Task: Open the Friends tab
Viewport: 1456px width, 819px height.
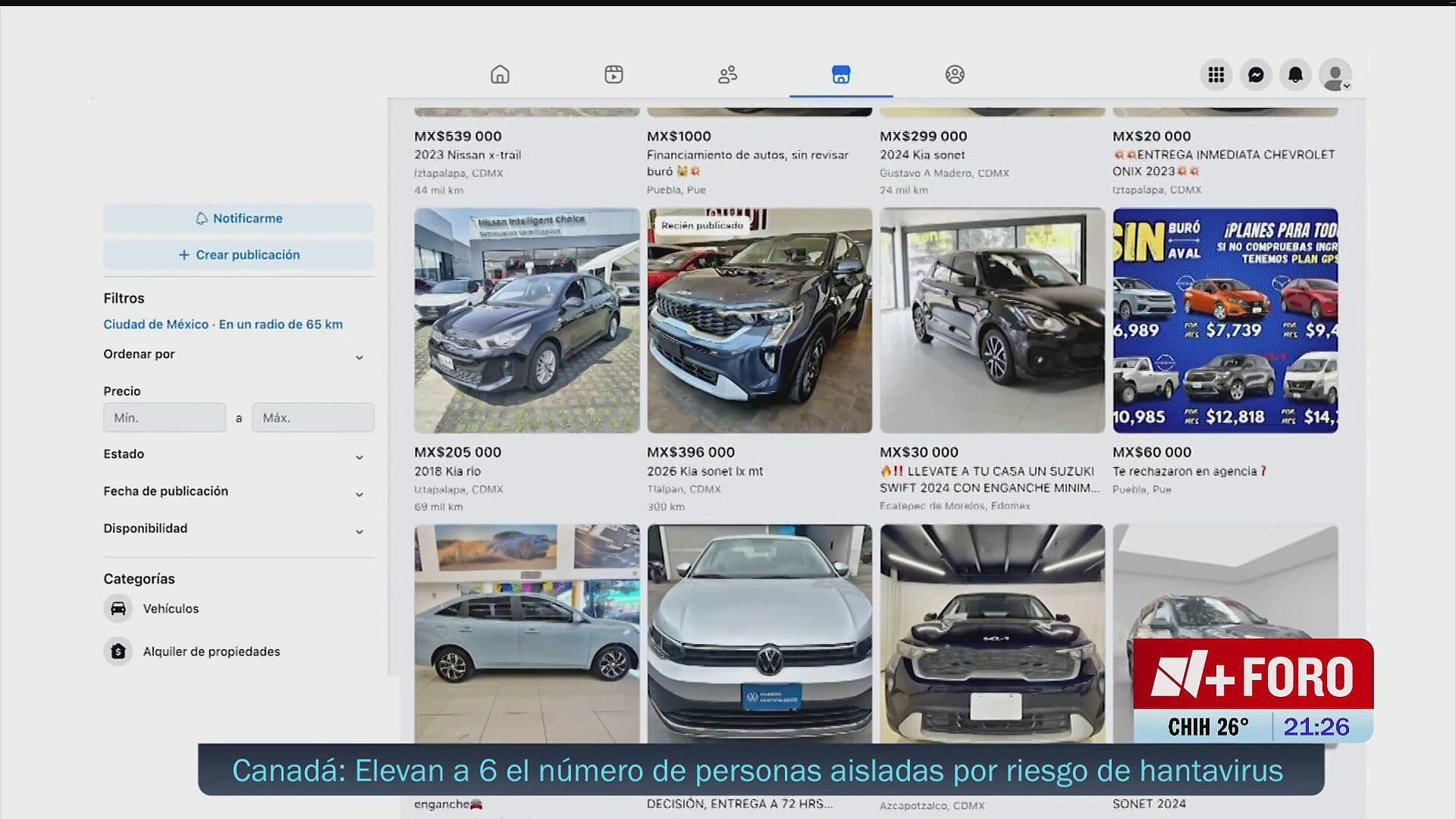Action: [727, 74]
